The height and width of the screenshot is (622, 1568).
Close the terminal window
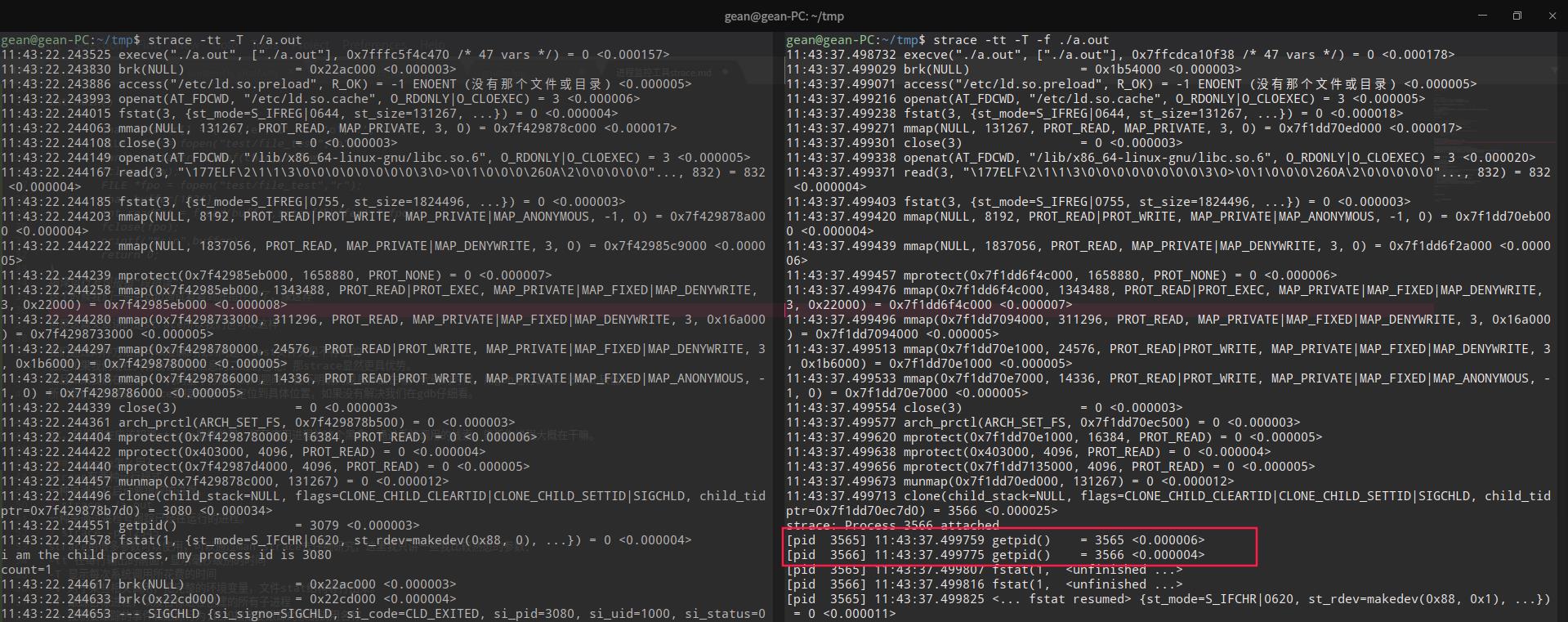pos(1552,16)
